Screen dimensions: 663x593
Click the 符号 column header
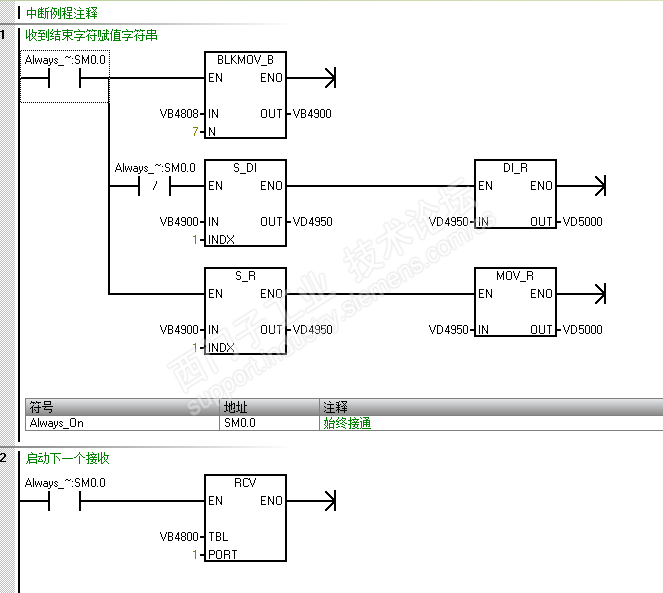point(122,407)
